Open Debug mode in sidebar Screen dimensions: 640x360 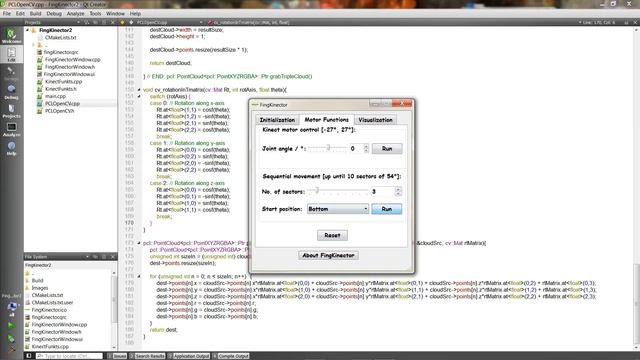click(11, 91)
